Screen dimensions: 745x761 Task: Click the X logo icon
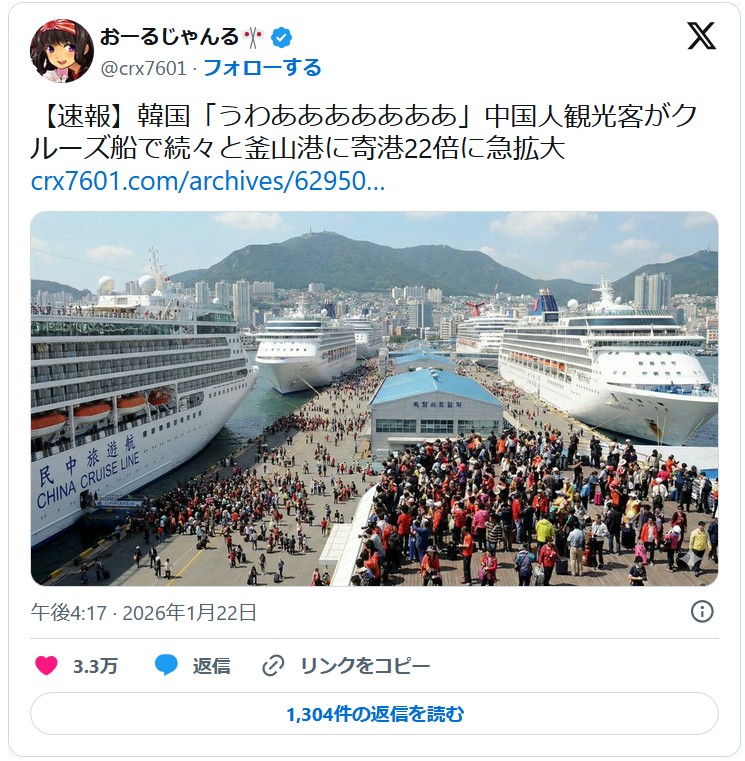tap(701, 36)
